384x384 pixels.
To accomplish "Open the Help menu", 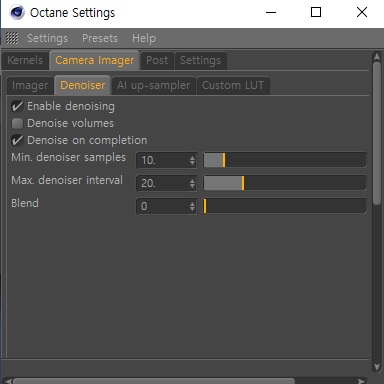I will (144, 38).
